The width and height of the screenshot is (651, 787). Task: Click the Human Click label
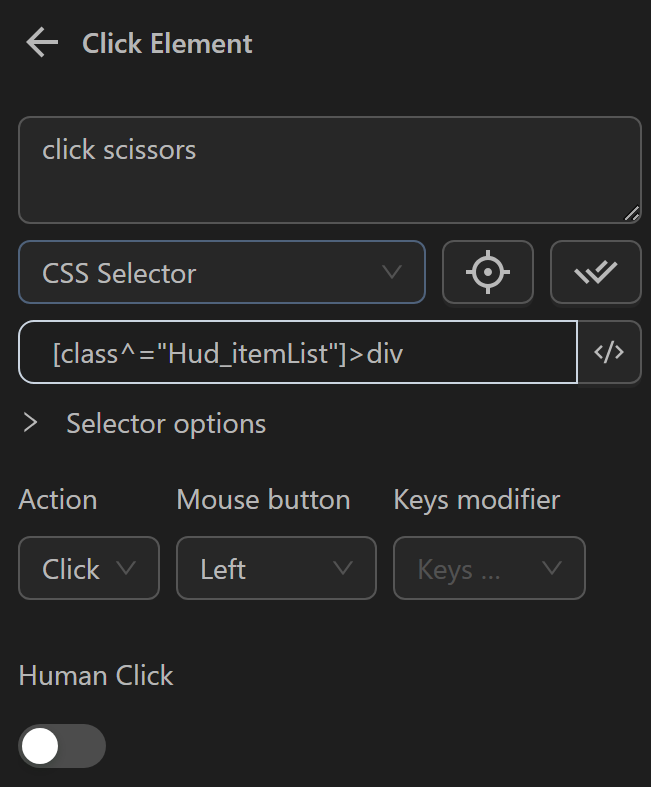click(x=96, y=675)
